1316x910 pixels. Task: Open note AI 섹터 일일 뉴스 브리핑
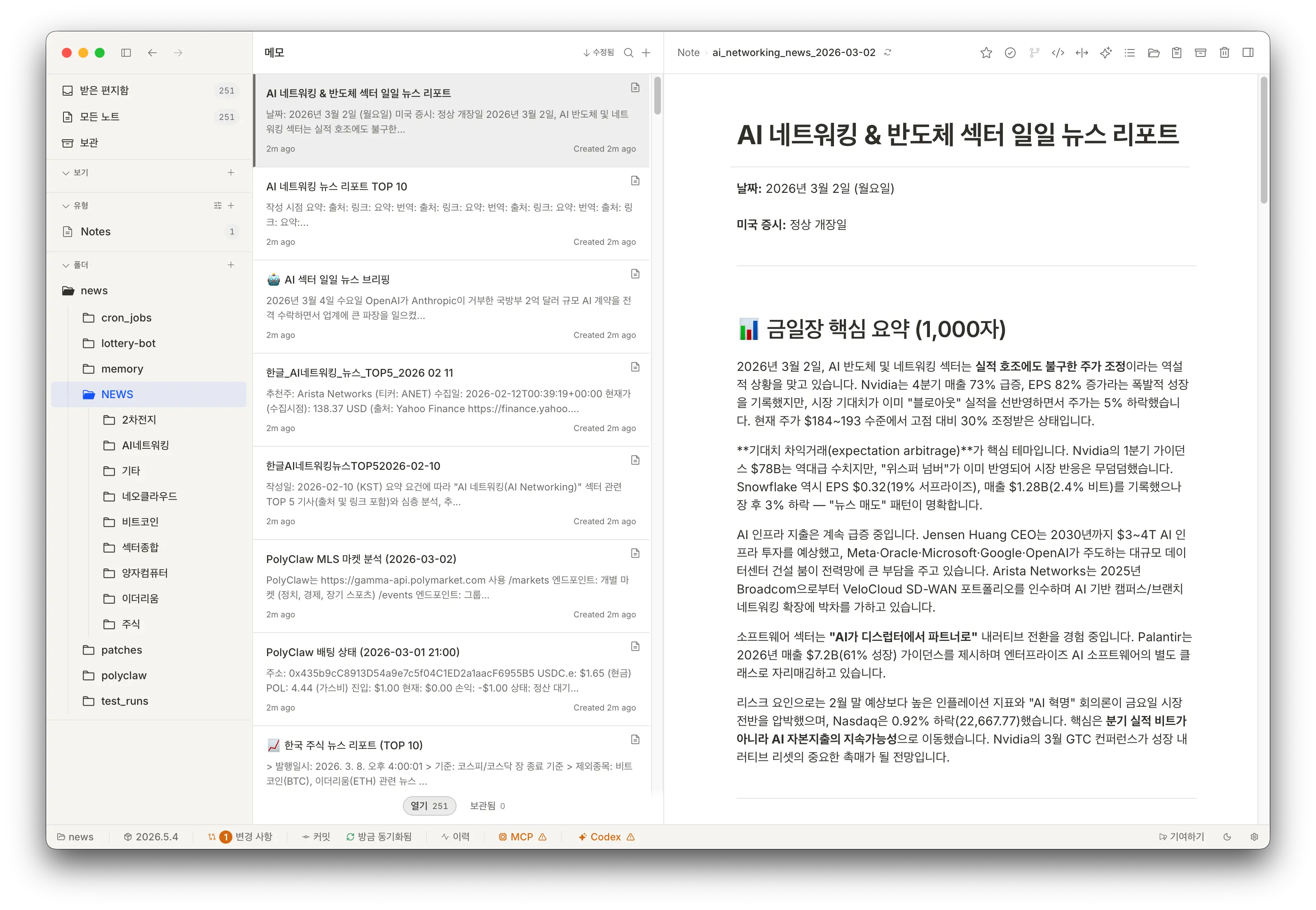(x=452, y=307)
